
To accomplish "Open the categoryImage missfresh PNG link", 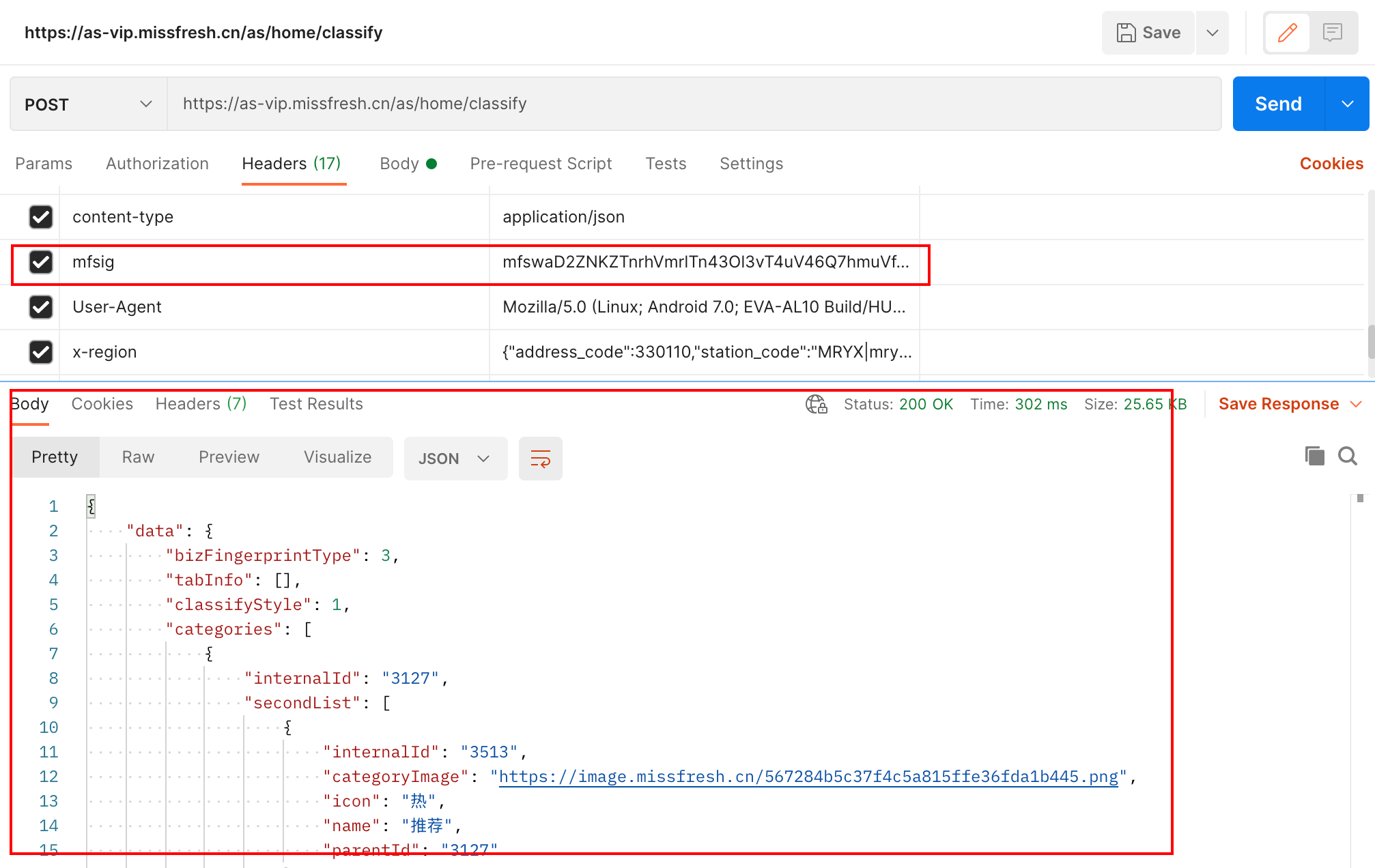I will 808,777.
